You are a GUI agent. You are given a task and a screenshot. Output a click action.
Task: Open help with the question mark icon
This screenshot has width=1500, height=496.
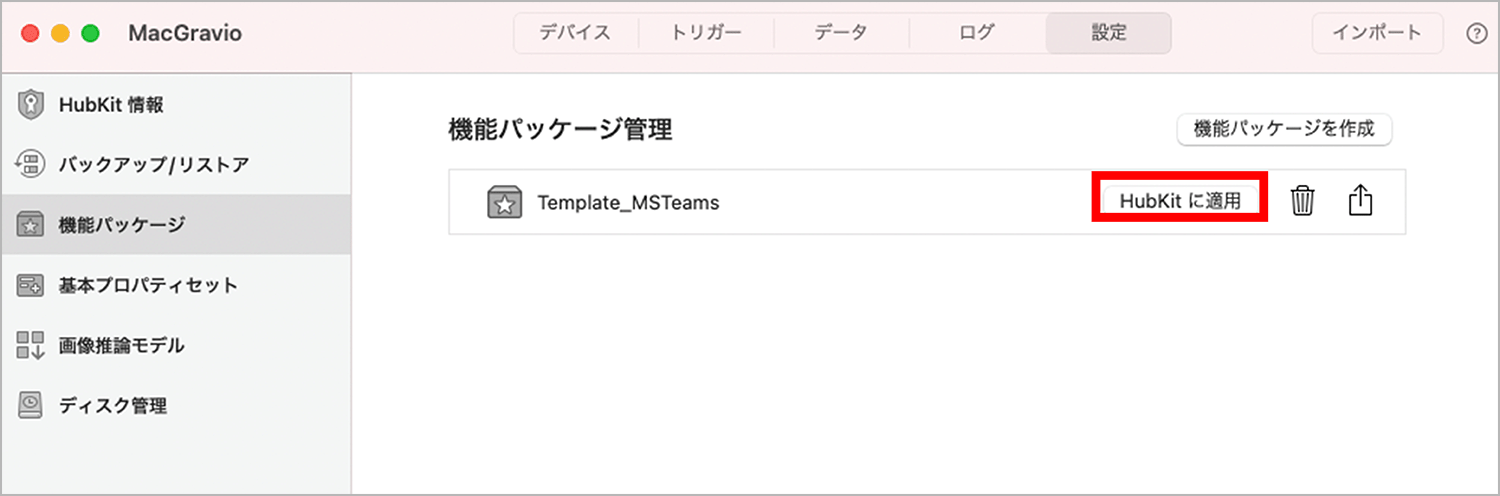click(x=1476, y=33)
